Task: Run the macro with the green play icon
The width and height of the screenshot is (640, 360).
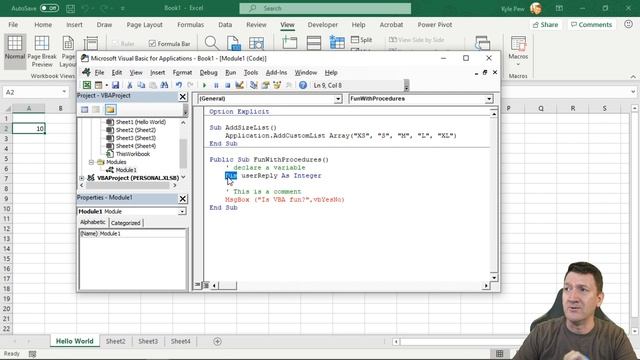Action: (x=204, y=85)
